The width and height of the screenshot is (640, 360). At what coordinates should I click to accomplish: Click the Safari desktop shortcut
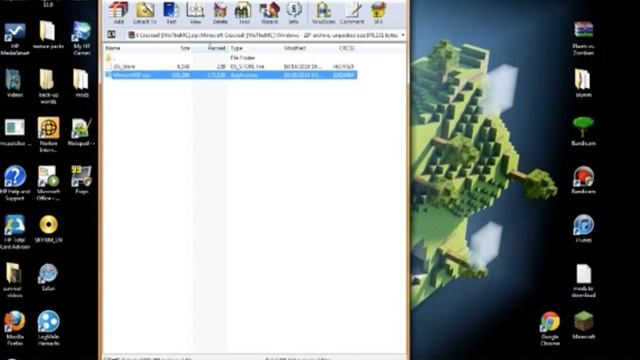48,278
